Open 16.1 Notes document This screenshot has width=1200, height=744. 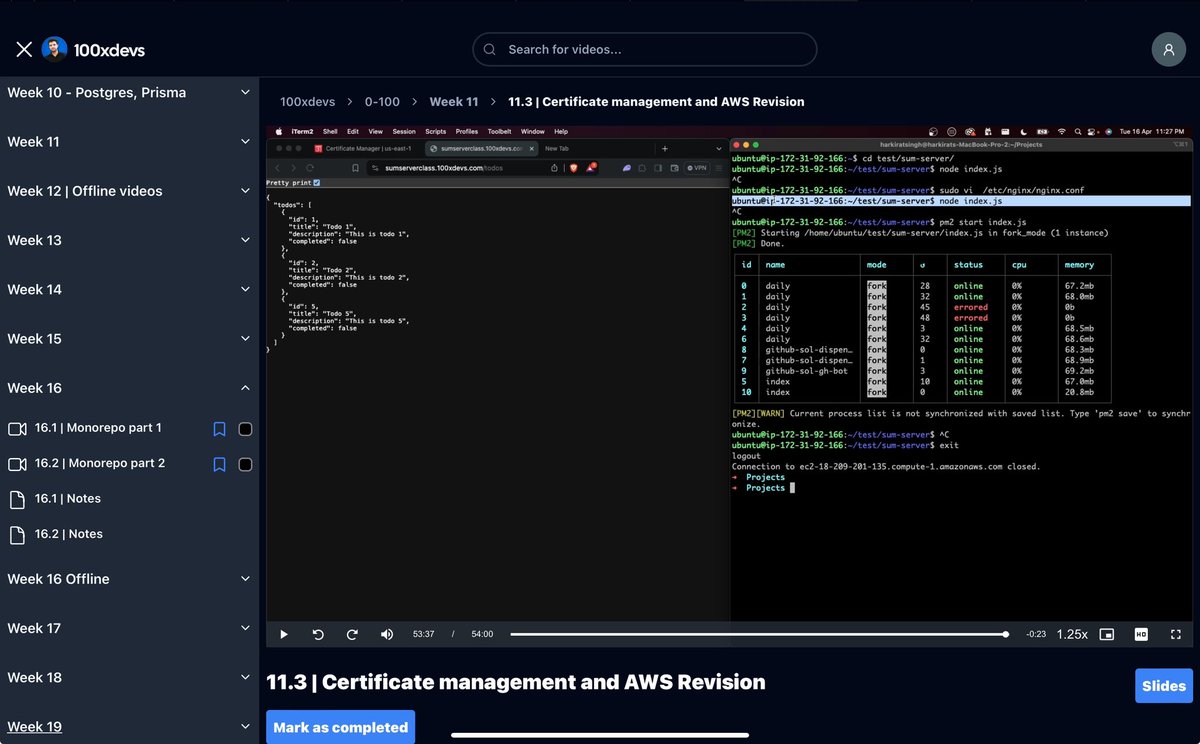[x=68, y=498]
